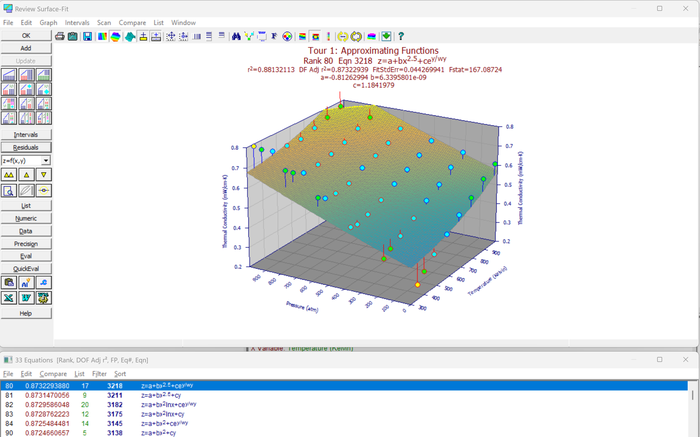The width and height of the screenshot is (700, 437).
Task: Click the single upward yellow triangle button
Action: coord(26,175)
